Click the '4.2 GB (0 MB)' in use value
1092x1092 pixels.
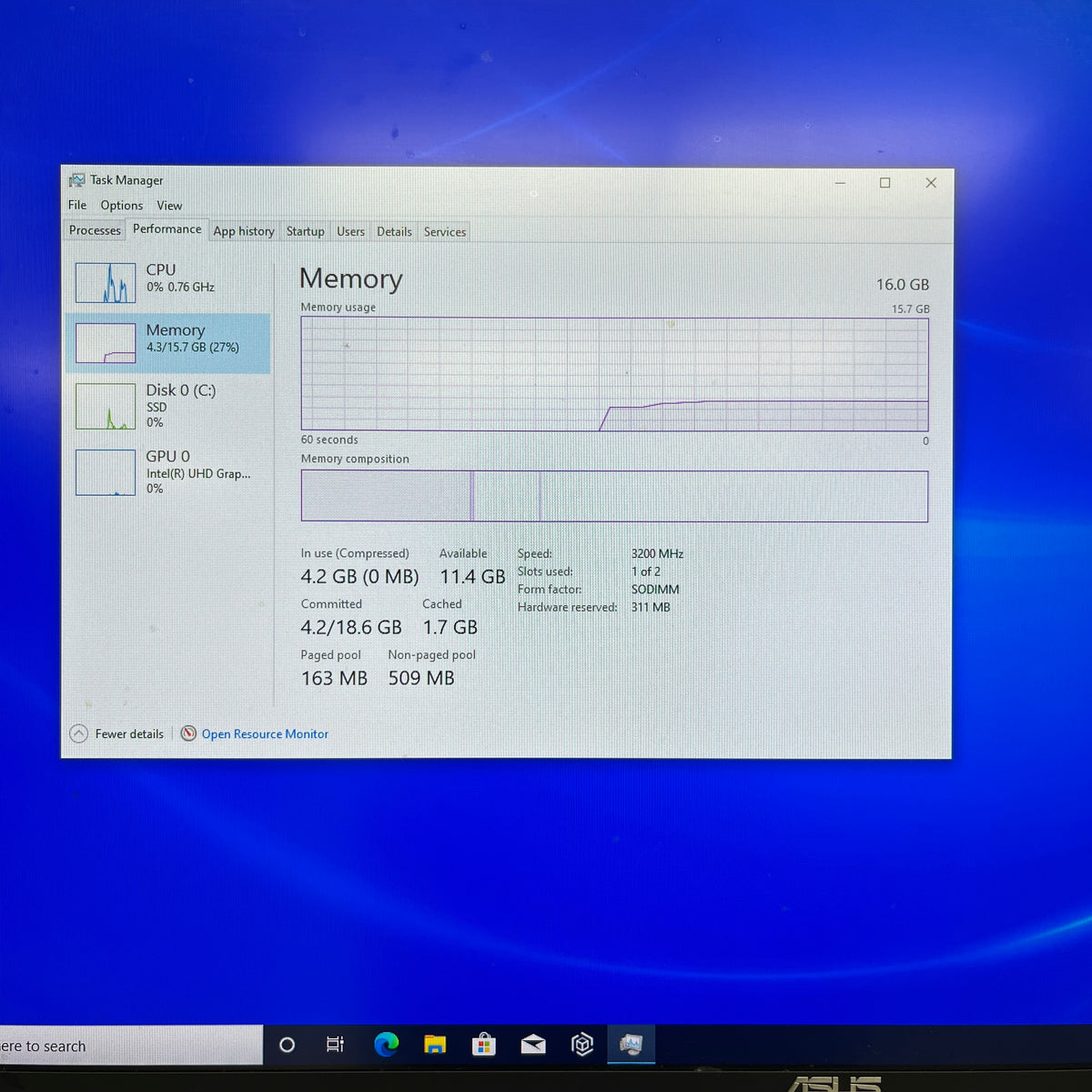(x=359, y=577)
